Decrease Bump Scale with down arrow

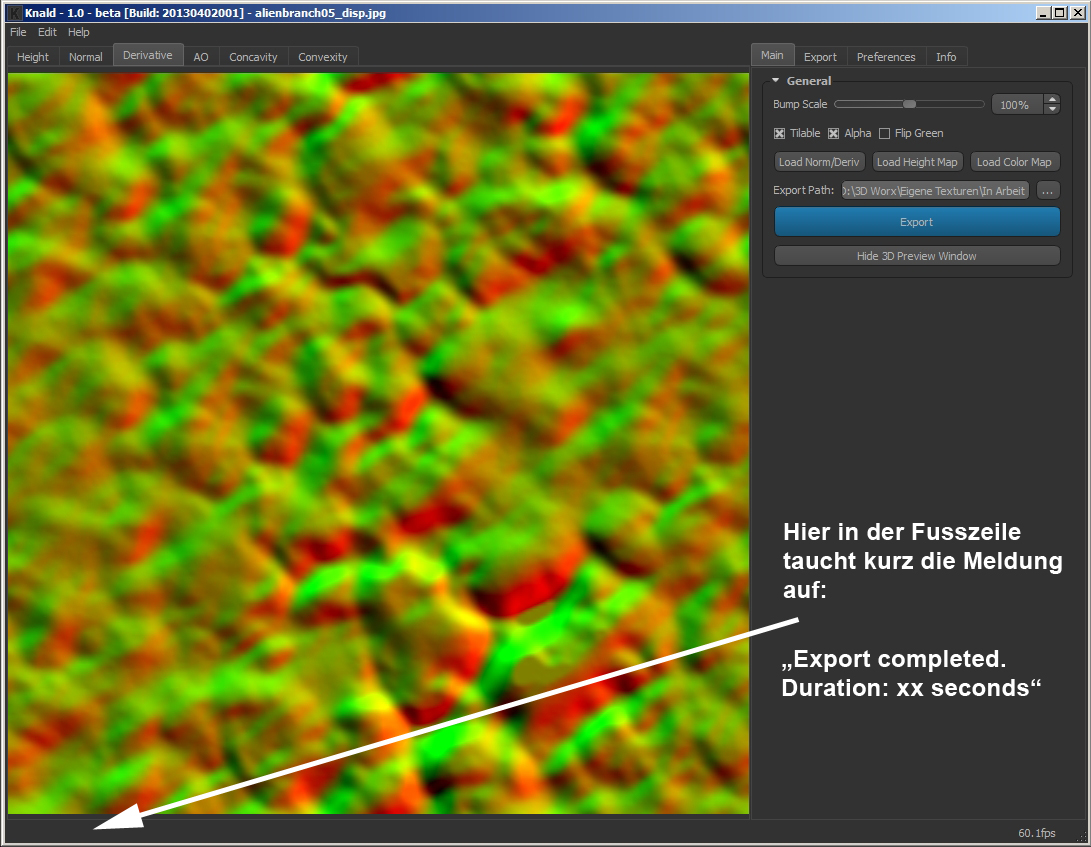tap(1052, 109)
